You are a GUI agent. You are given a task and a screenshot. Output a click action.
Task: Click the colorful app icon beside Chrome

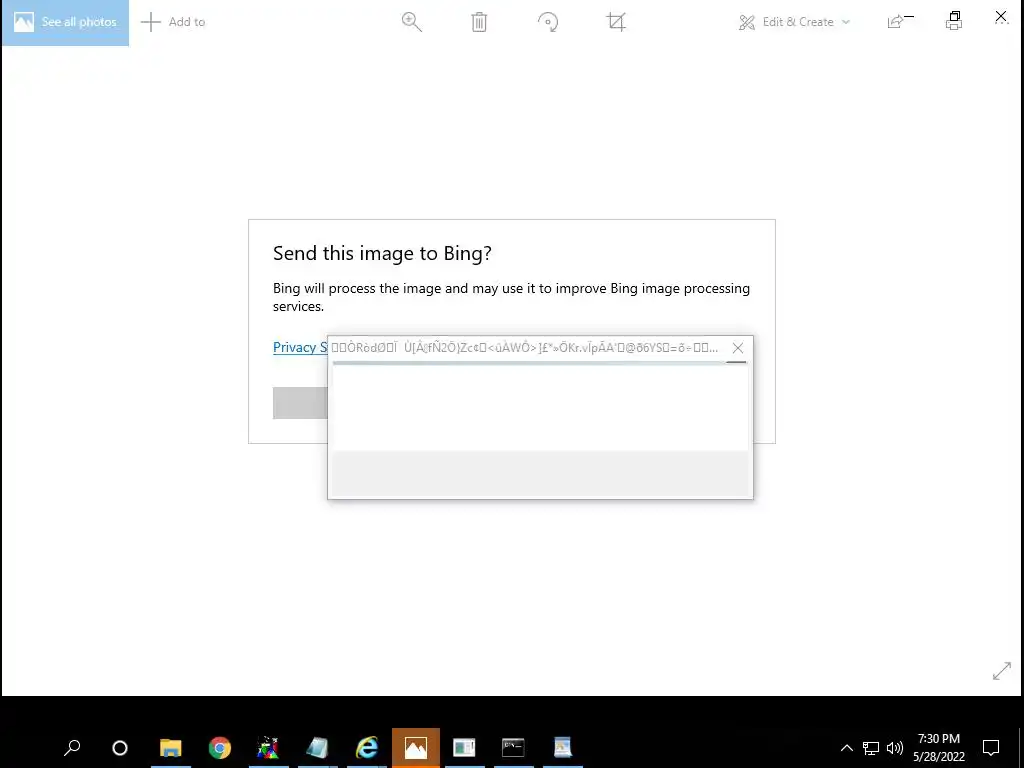pyautogui.click(x=268, y=748)
